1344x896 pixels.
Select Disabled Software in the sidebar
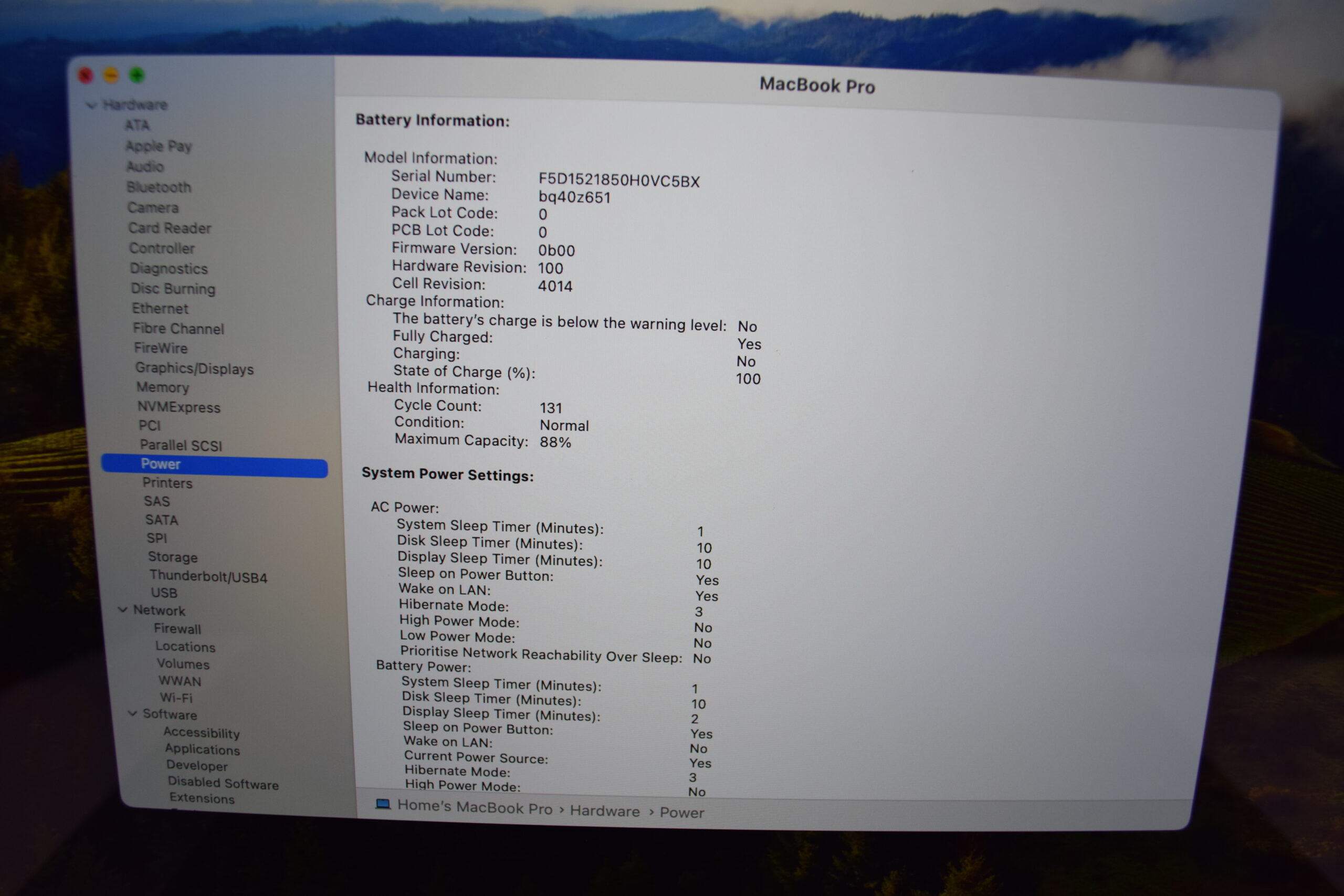pyautogui.click(x=223, y=783)
